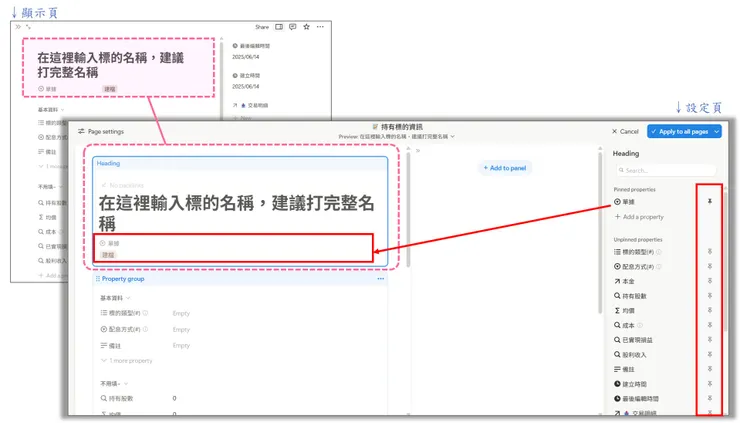Open side peek layout icon in back window
This screenshot has height=423, width=740.
[279, 27]
